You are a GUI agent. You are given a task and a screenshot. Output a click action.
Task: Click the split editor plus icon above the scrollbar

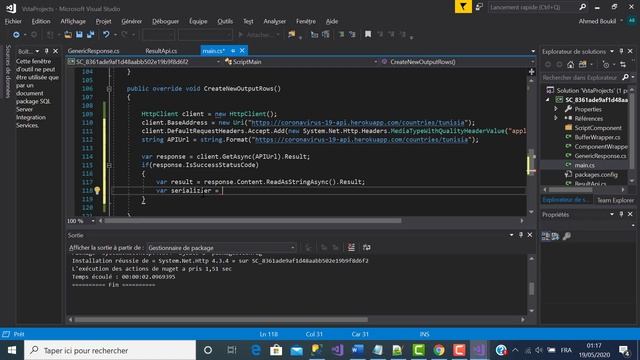click(x=531, y=72)
